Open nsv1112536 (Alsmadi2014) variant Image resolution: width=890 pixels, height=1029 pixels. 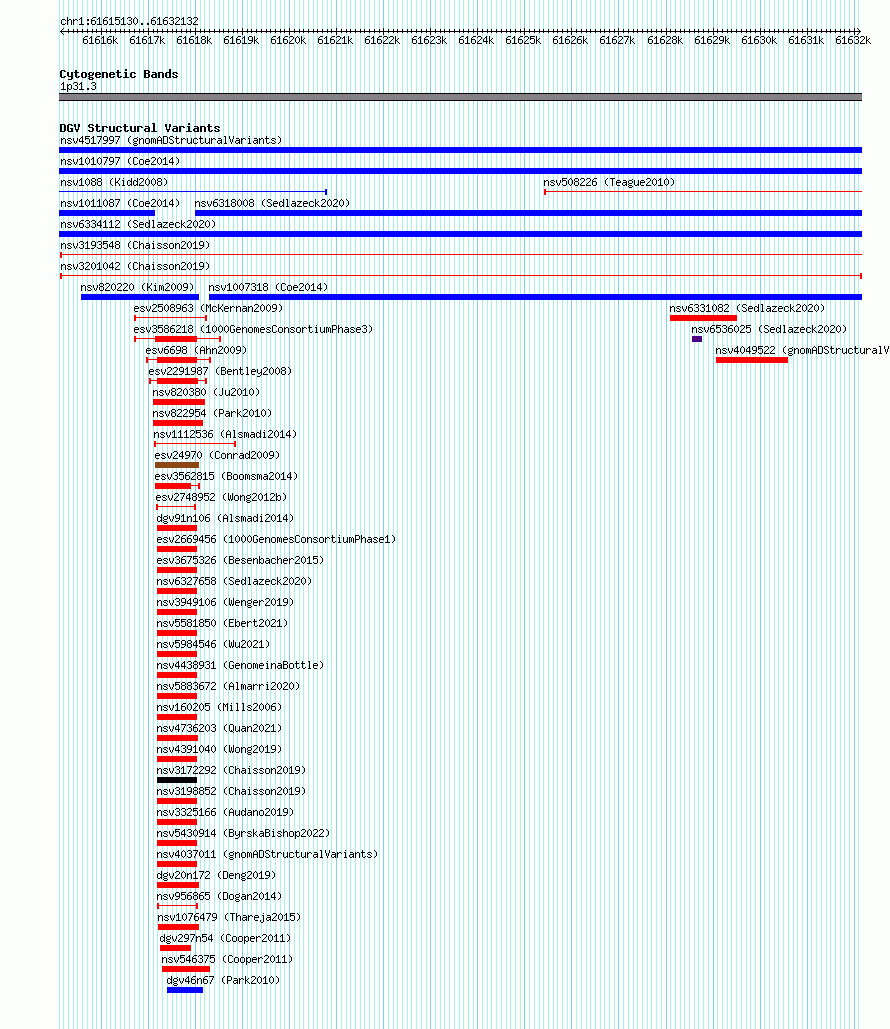pos(225,434)
